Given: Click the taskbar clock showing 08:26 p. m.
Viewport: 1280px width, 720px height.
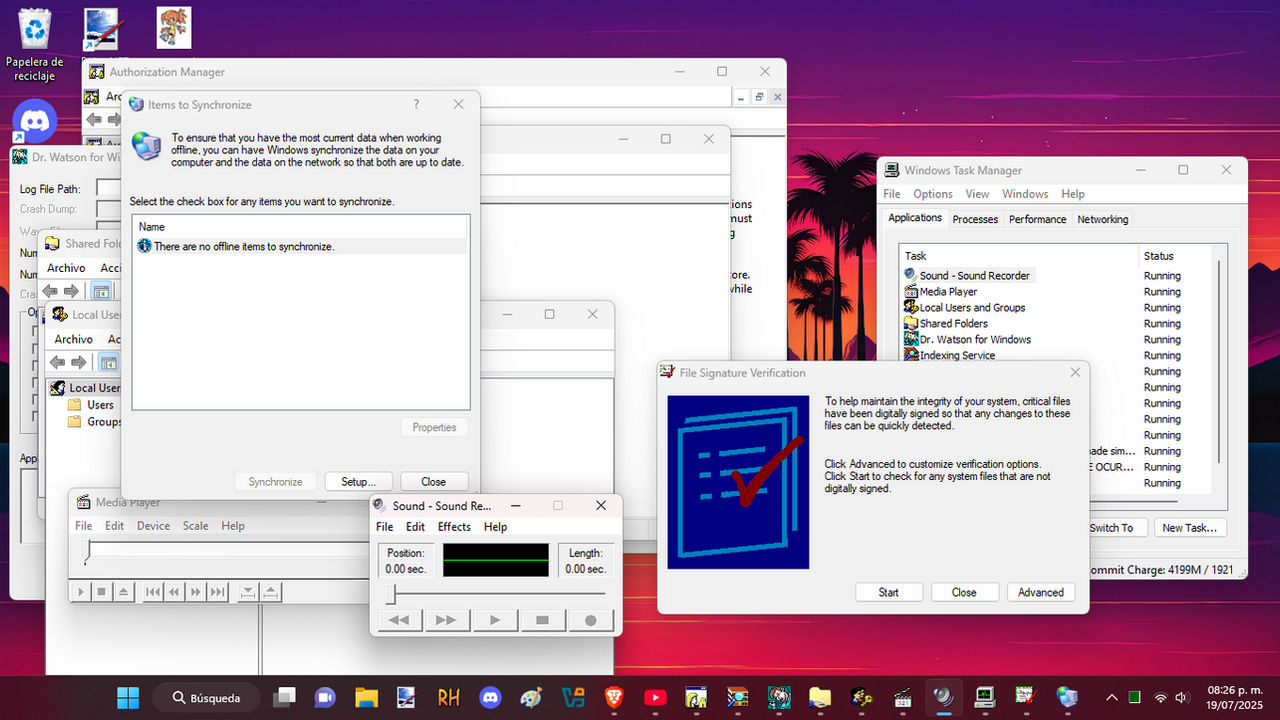Looking at the screenshot, I should pos(1235,697).
